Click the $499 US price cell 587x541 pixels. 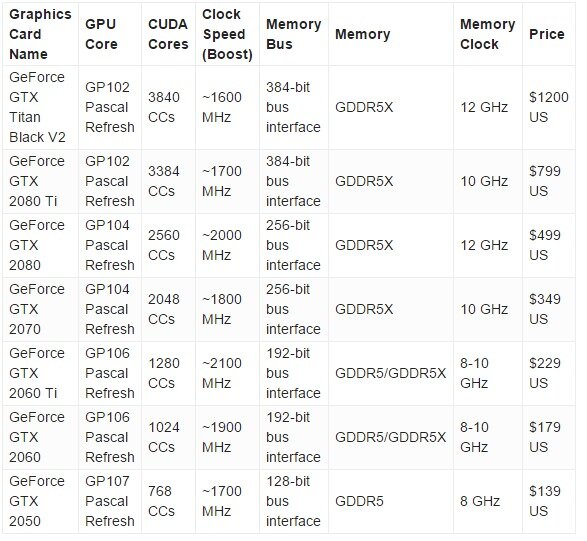click(549, 246)
